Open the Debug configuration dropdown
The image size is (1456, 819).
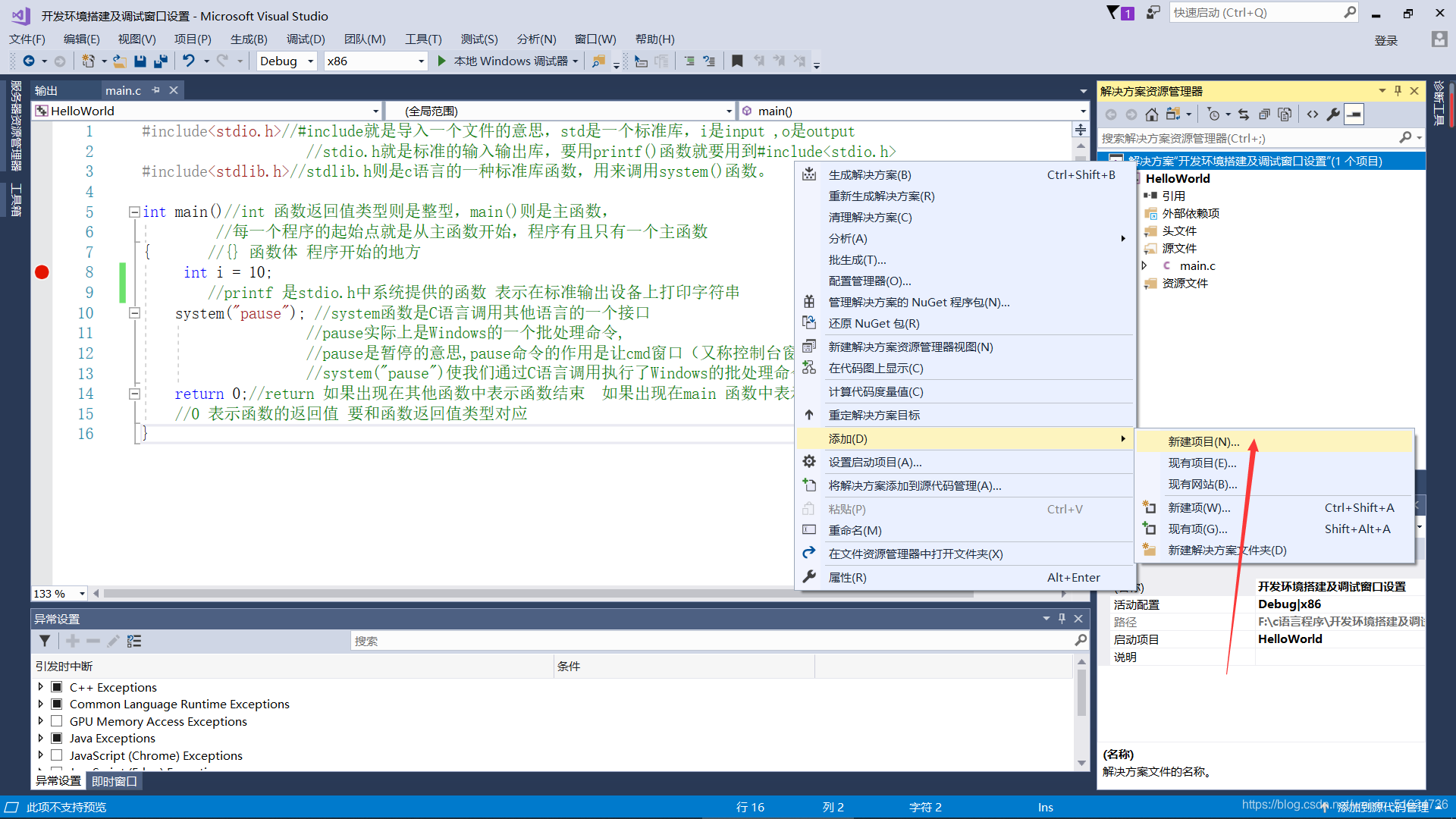pos(286,61)
